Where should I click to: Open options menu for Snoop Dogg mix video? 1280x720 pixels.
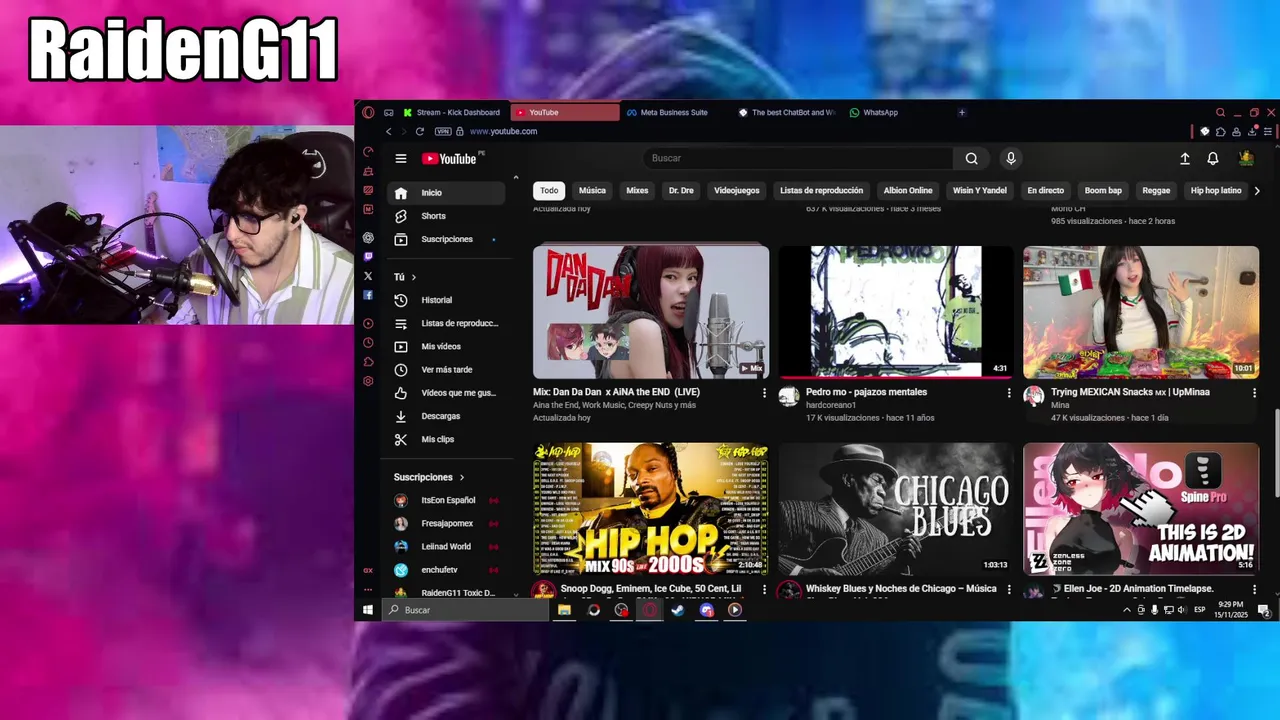pos(764,590)
